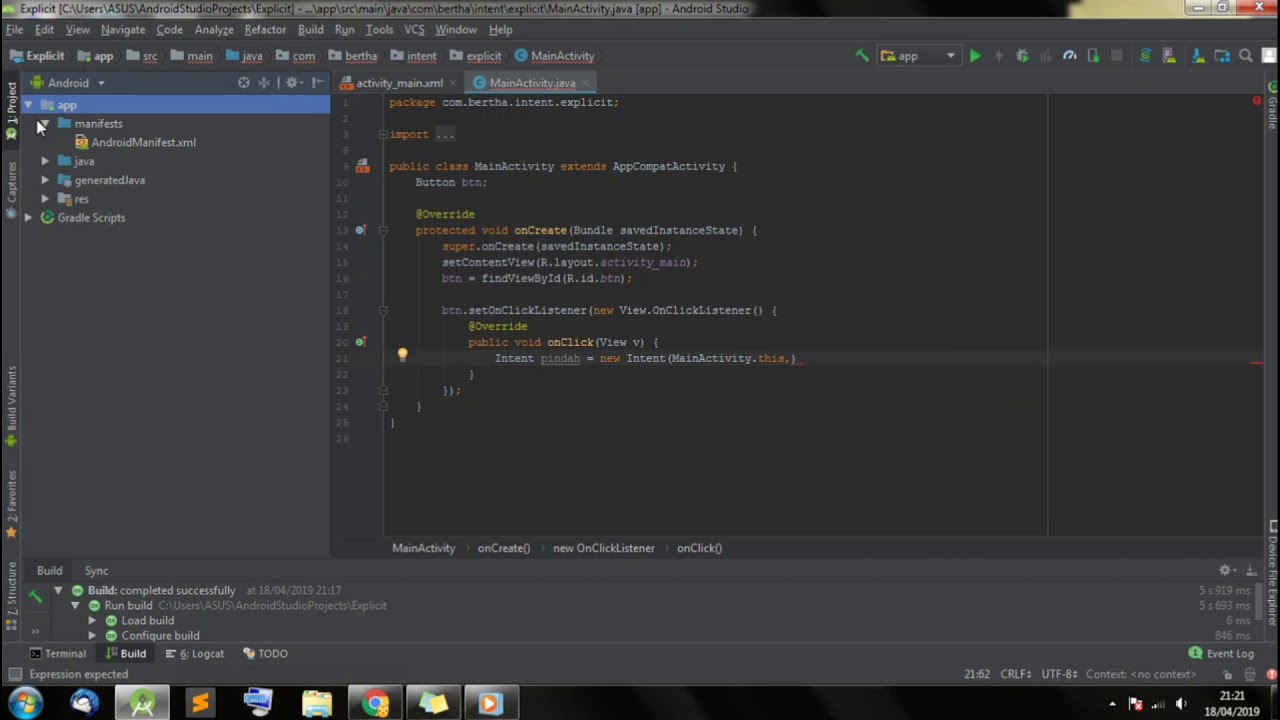Expand the res folder
This screenshot has height=720, width=1280.
coord(45,199)
